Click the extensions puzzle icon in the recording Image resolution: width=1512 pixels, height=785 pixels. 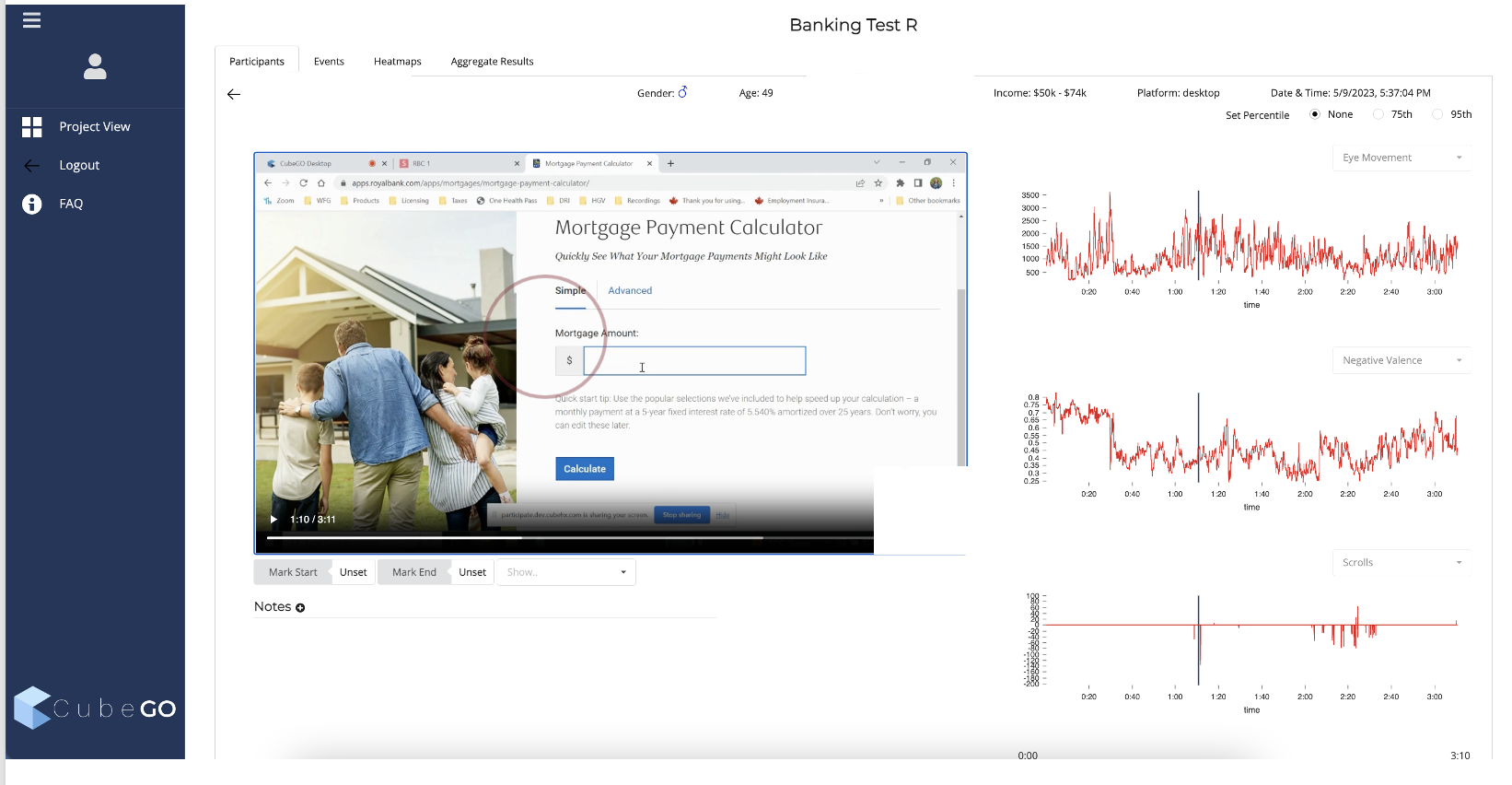click(900, 183)
